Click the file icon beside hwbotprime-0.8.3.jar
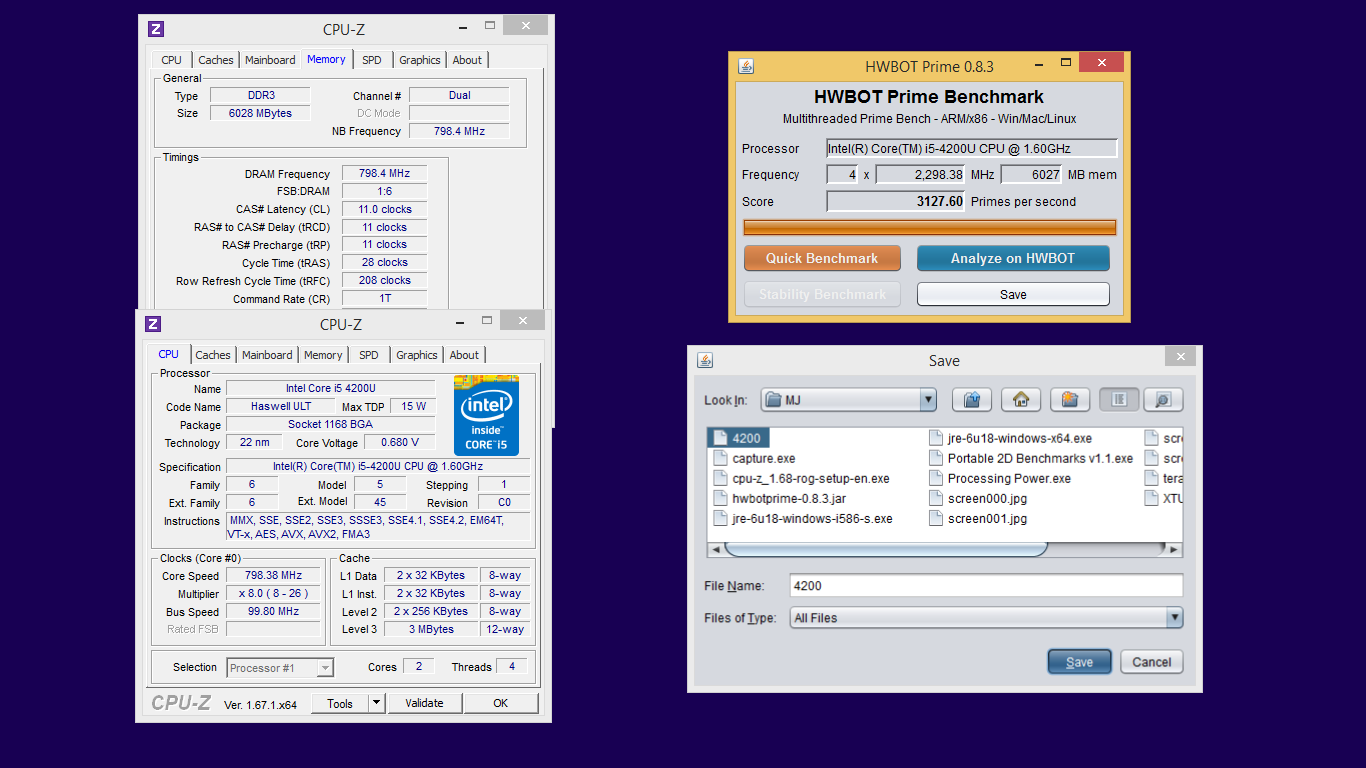Screen dimensions: 1366x768 pyautogui.click(x=722, y=498)
